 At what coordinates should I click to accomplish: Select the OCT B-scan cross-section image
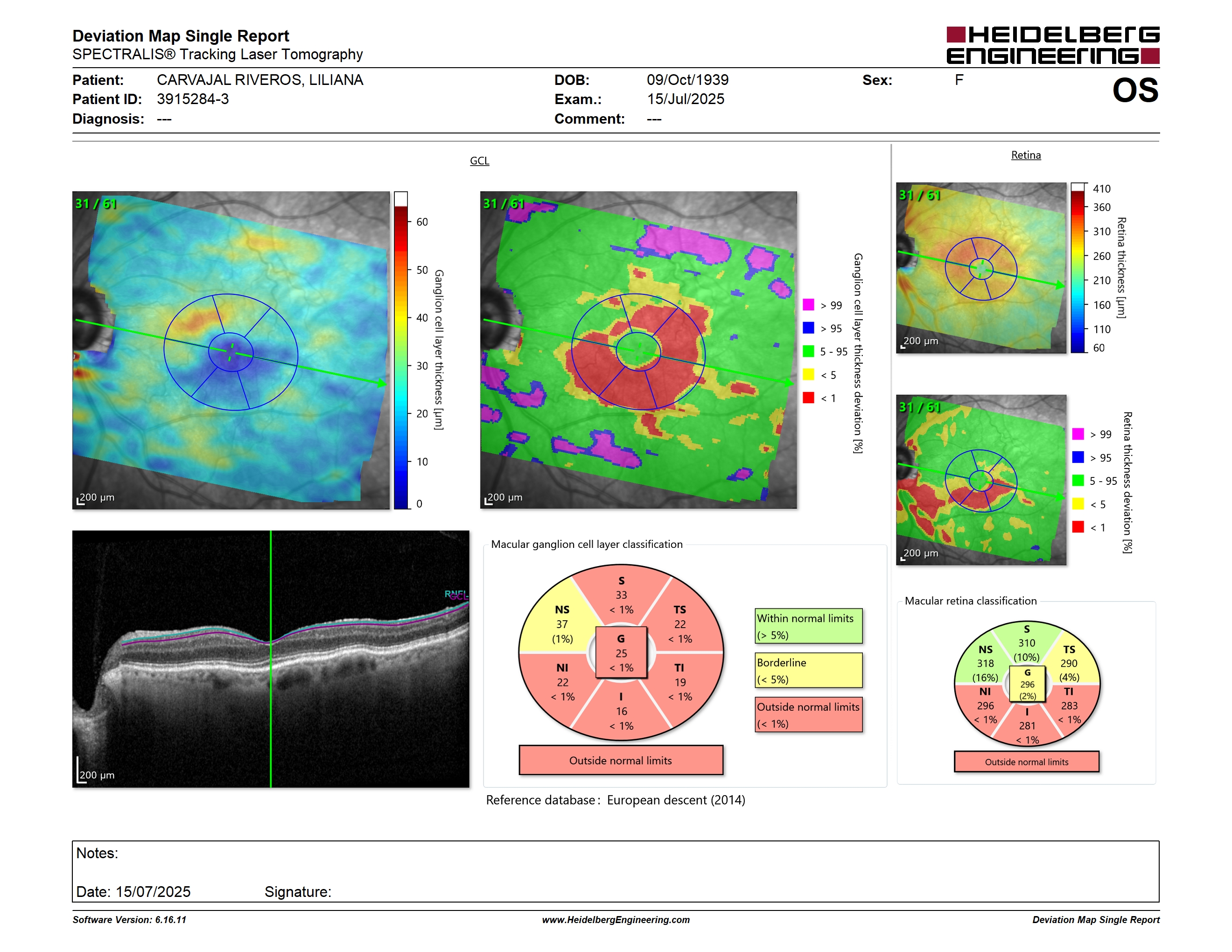(271, 659)
